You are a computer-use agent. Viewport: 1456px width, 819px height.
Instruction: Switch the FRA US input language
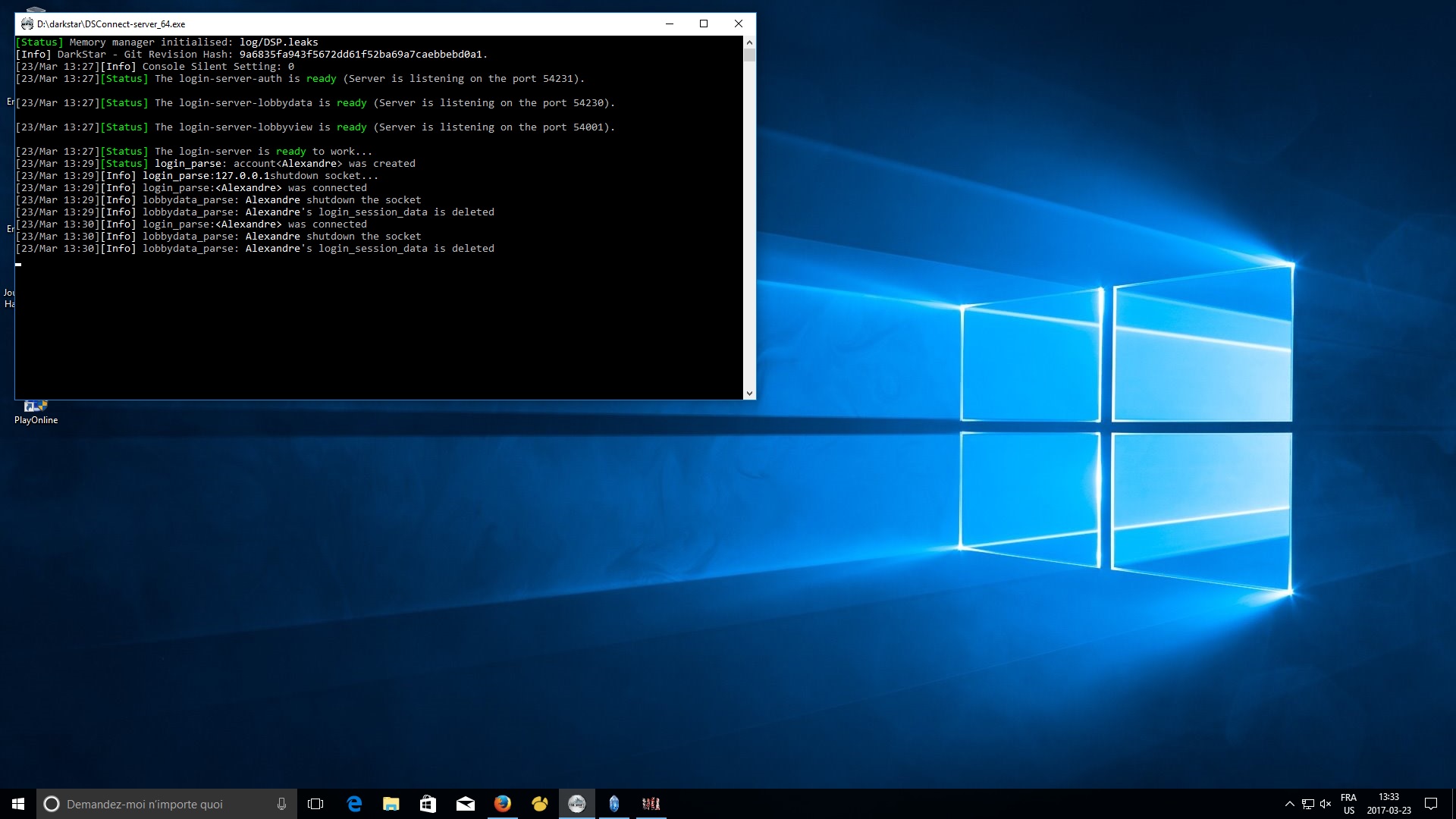point(1348,804)
